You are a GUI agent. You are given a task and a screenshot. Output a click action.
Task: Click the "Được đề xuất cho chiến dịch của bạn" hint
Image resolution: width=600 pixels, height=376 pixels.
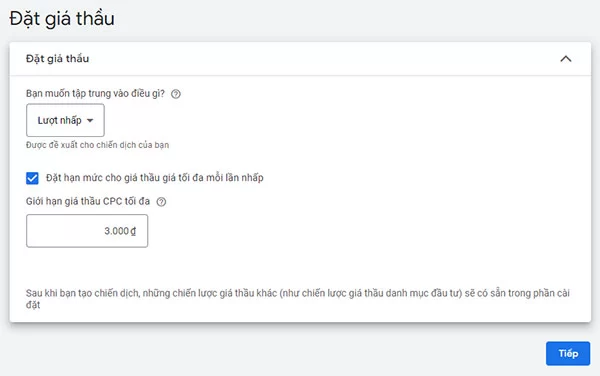tap(97, 145)
